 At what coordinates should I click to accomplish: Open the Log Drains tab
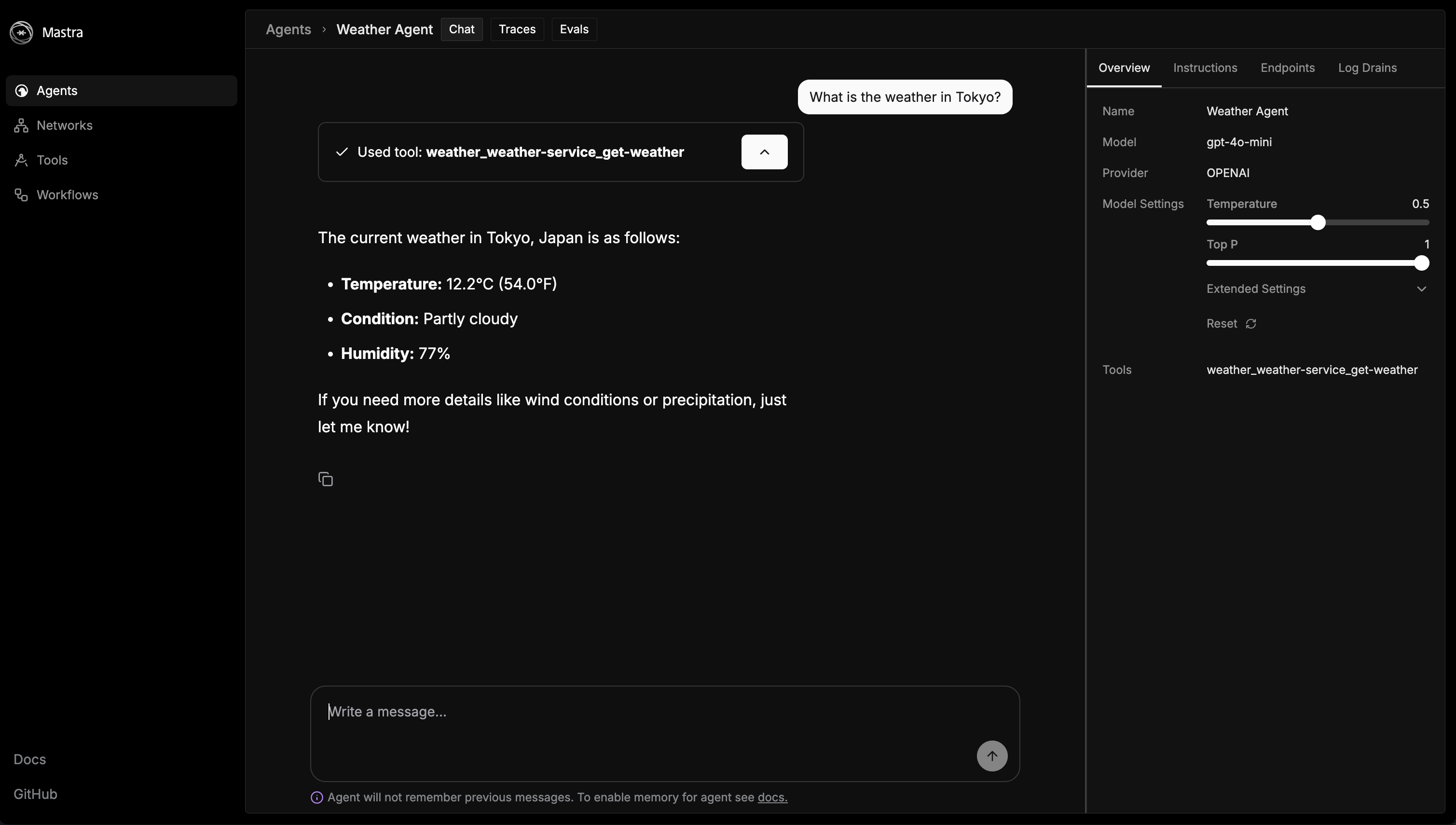[x=1367, y=68]
